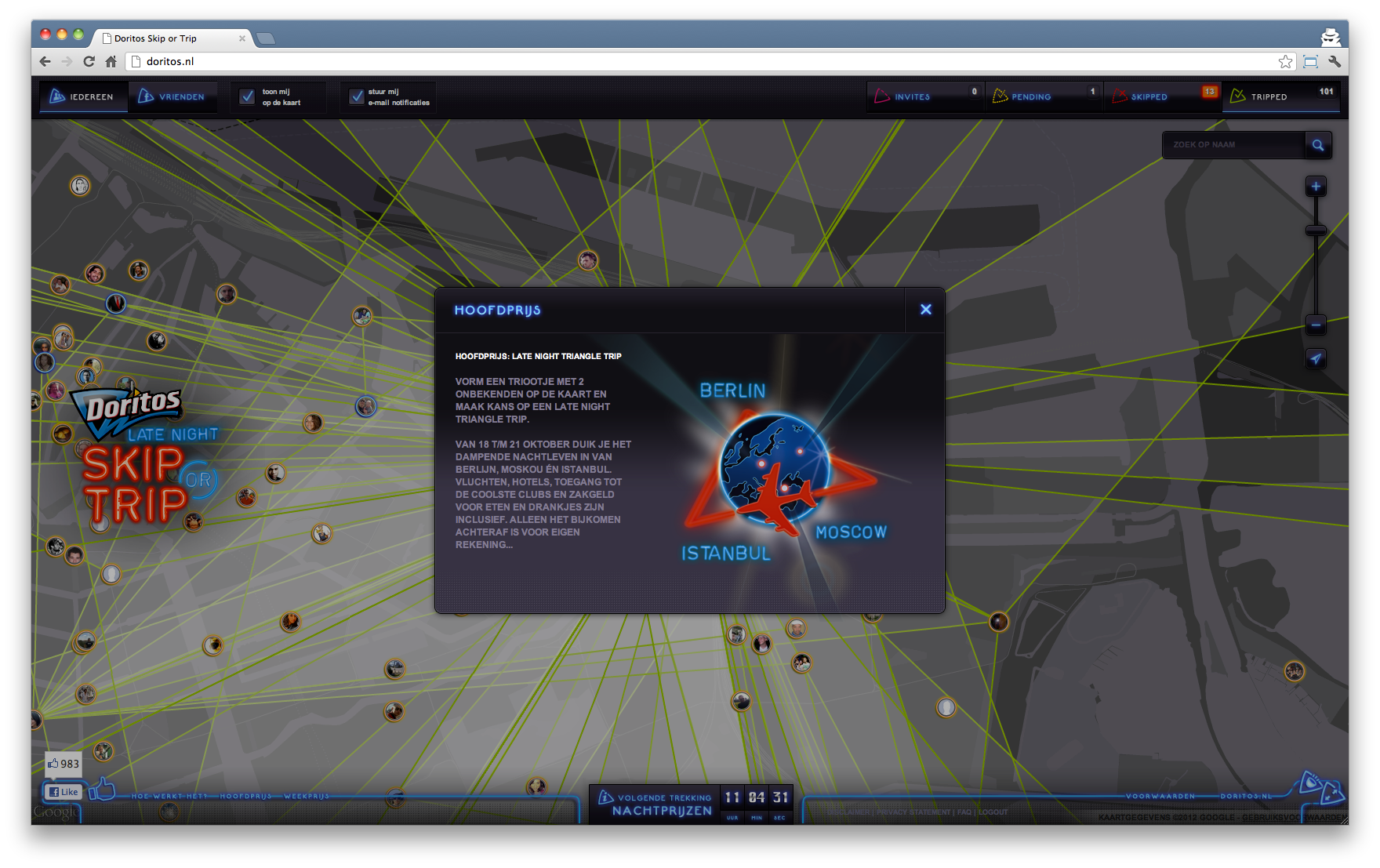Click the address bar showing doritos.nl

[706, 61]
